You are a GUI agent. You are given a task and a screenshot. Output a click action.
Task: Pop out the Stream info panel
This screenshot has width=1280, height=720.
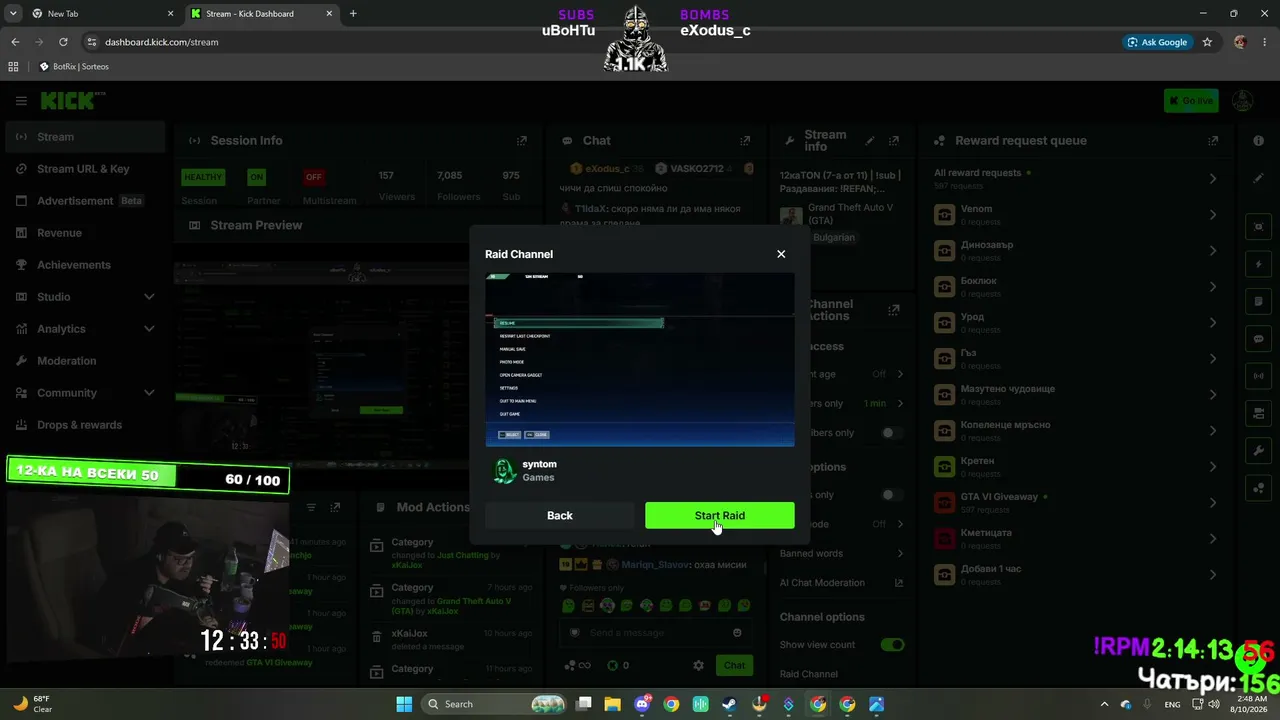[x=894, y=141]
